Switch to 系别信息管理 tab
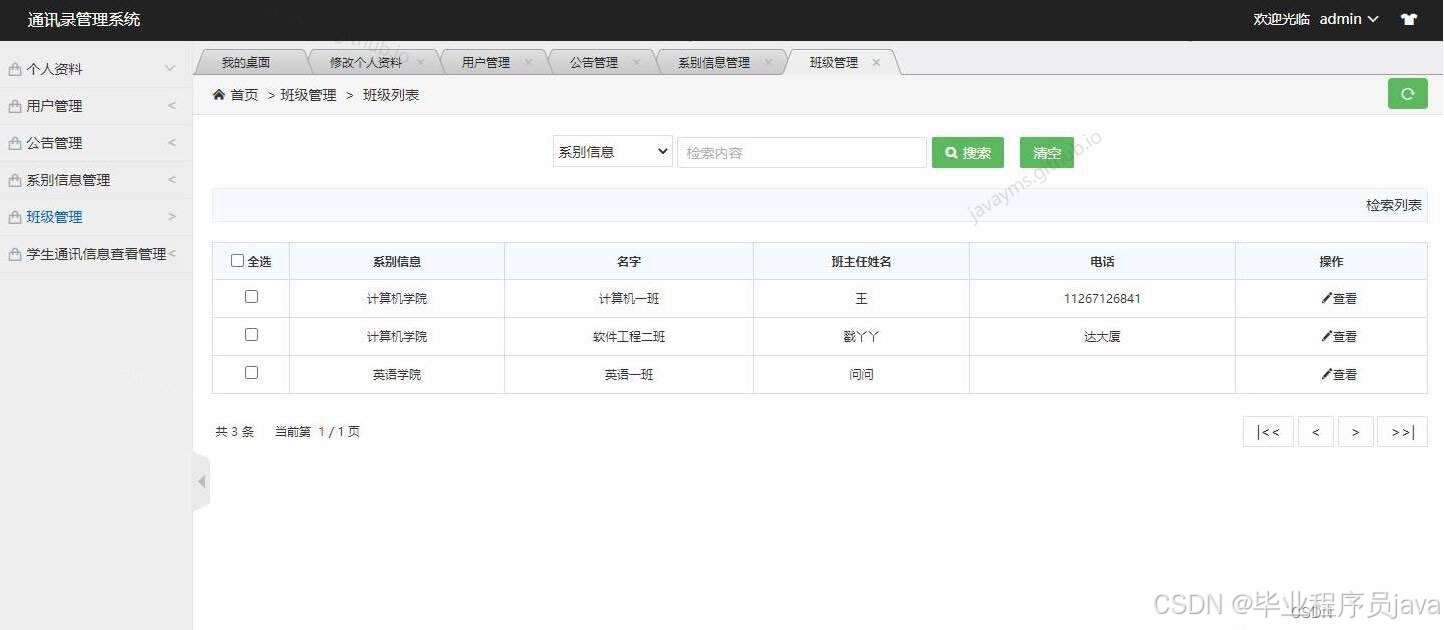 (x=714, y=62)
